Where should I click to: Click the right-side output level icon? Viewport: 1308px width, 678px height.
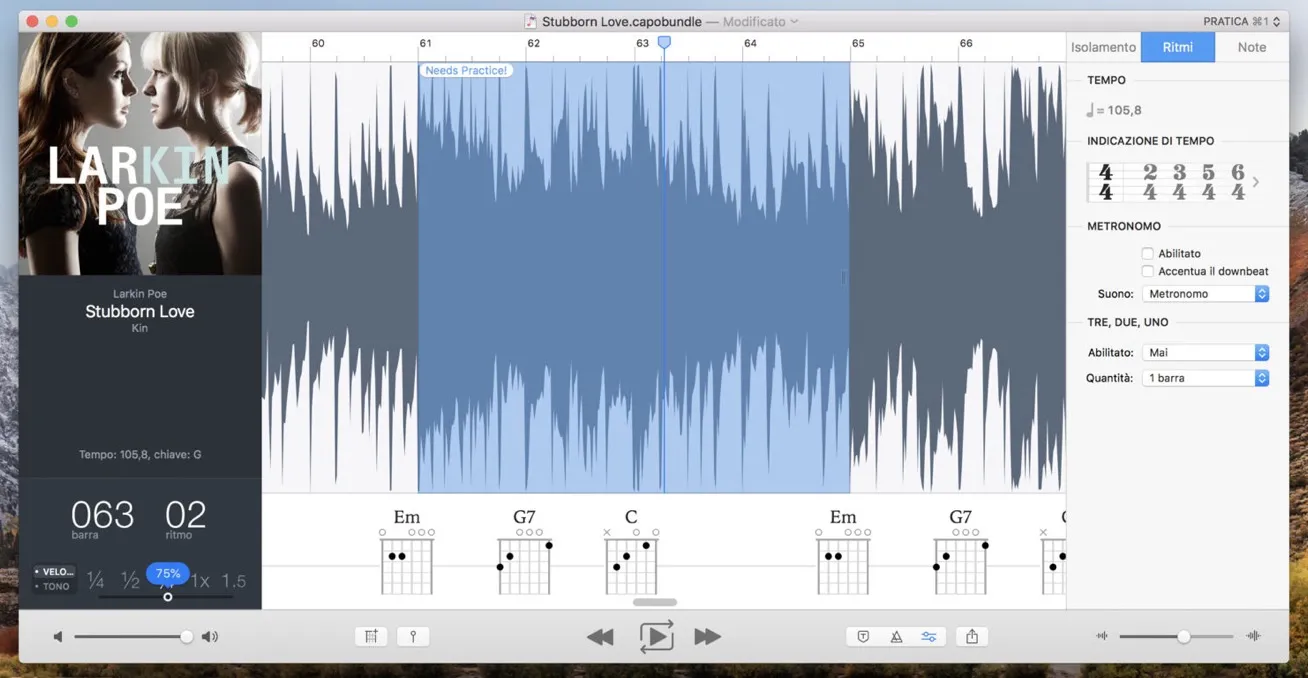tap(1252, 635)
